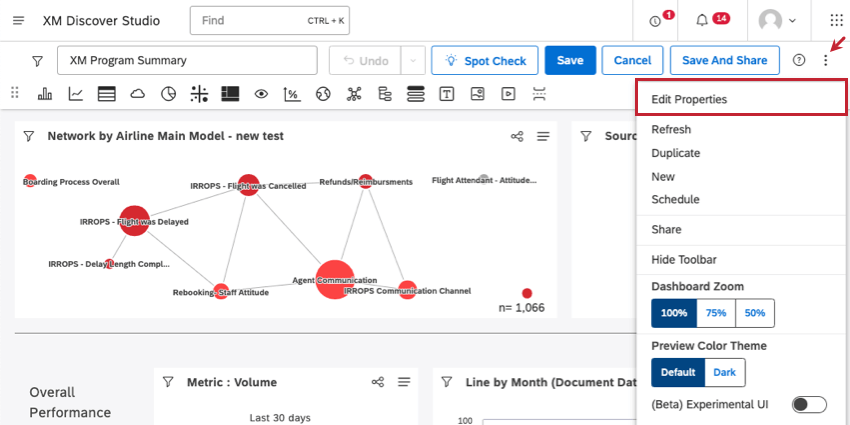Image resolution: width=850 pixels, height=425 pixels.
Task: Select Duplicate in the options menu
Action: [x=675, y=153]
